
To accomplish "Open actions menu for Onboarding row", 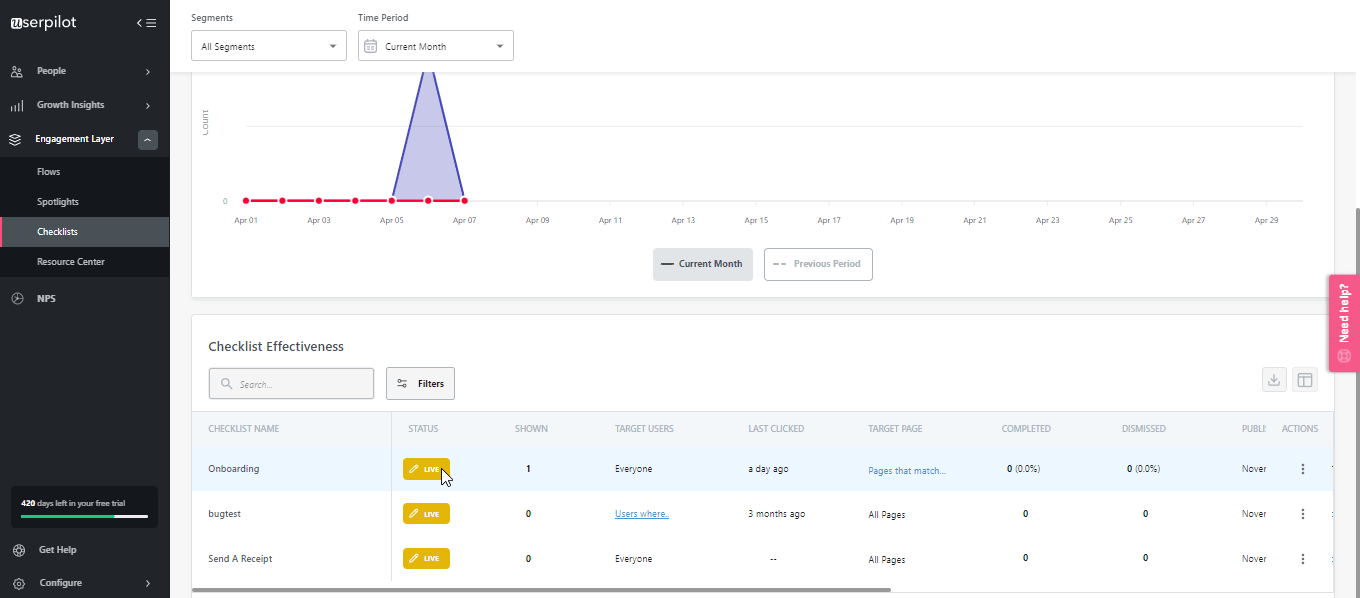I will 1302,469.
